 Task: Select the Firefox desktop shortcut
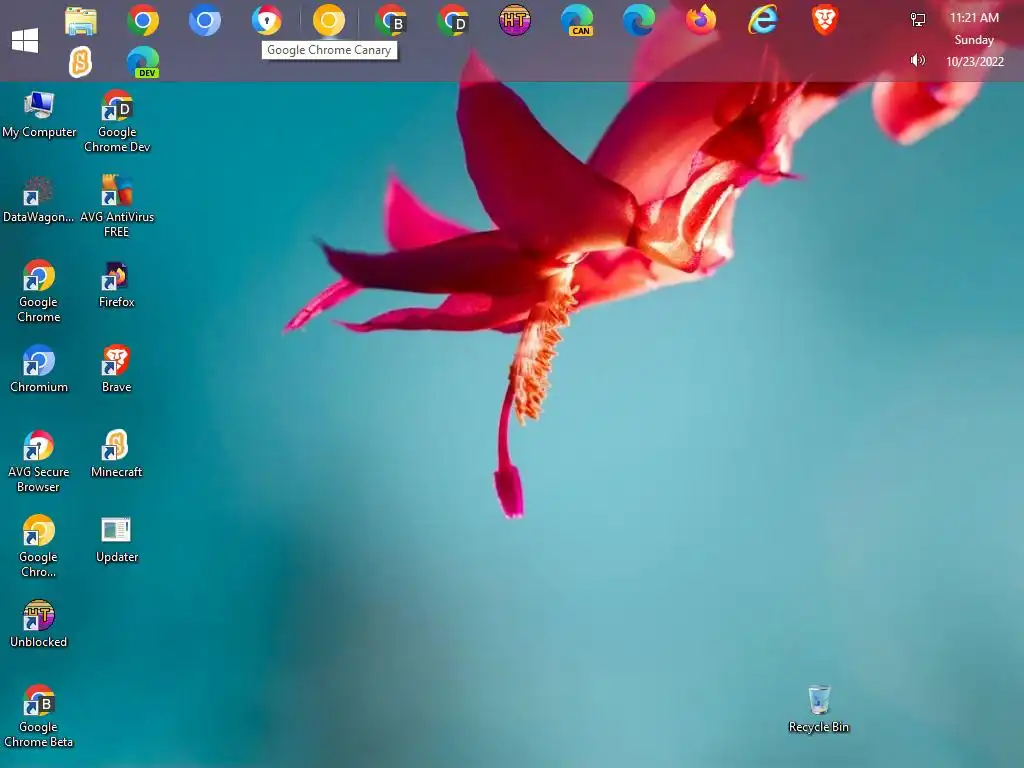117,285
